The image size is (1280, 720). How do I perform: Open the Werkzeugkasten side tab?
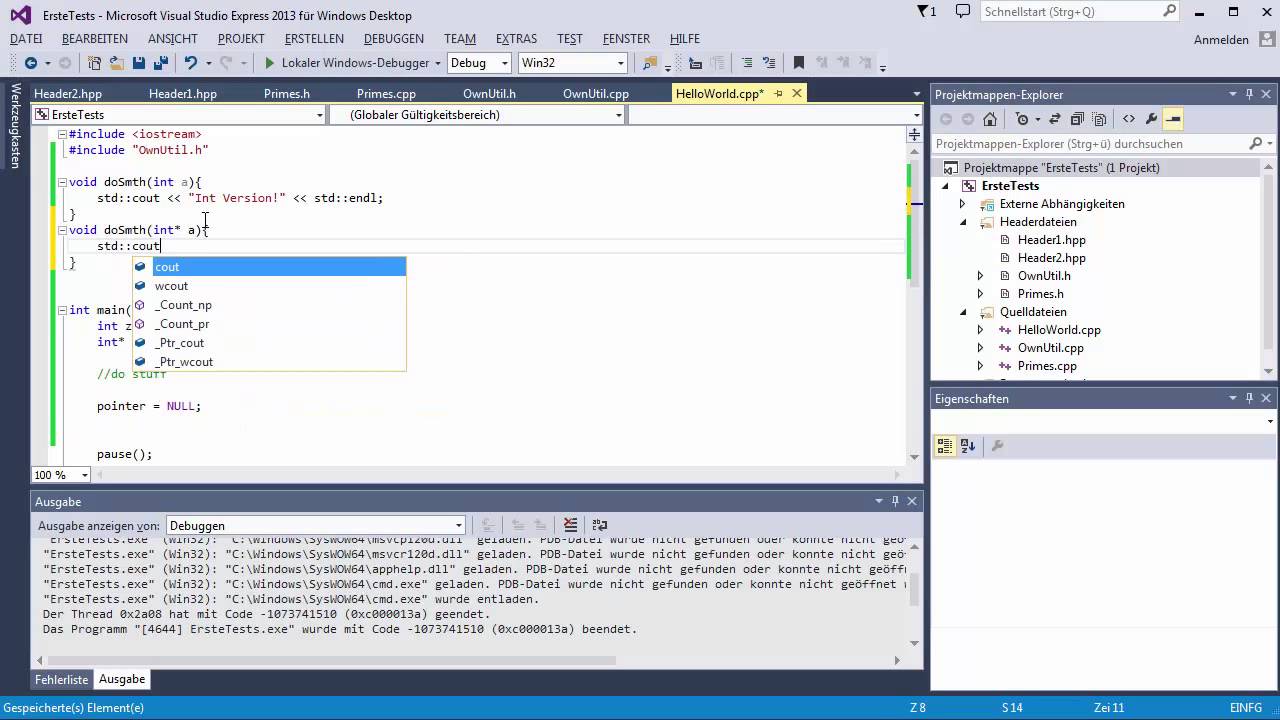click(15, 125)
